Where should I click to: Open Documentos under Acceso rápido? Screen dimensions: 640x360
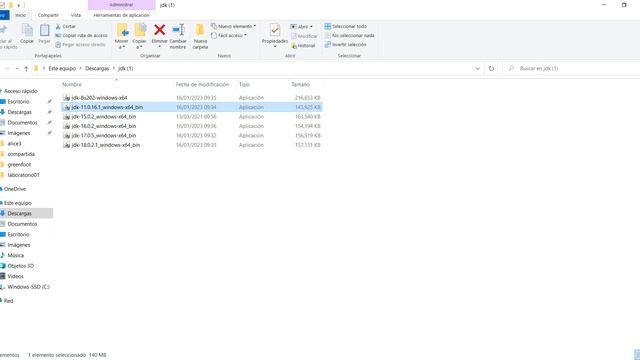(x=22, y=123)
